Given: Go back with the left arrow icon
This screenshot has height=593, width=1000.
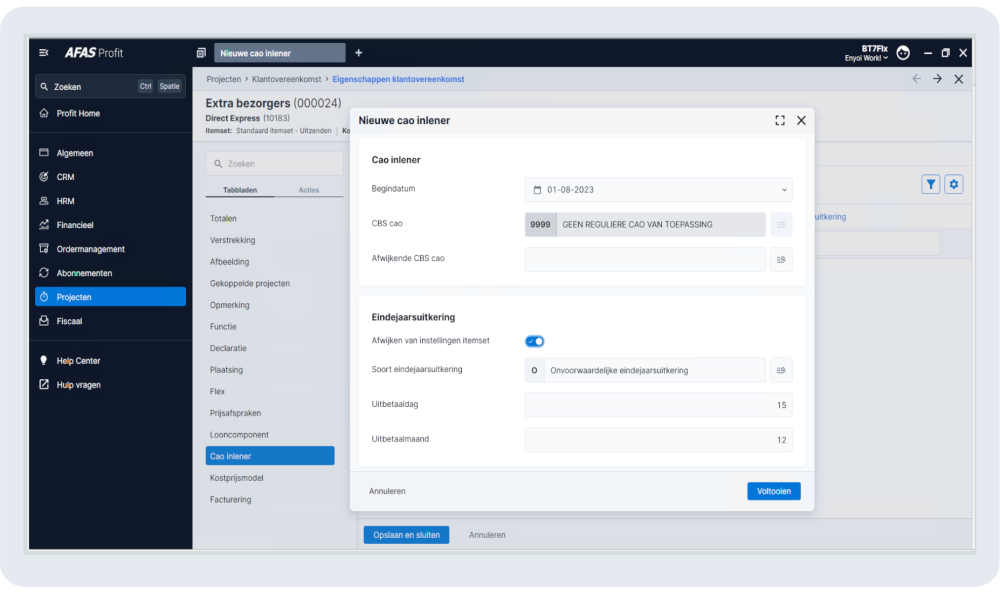Looking at the screenshot, I should [916, 79].
